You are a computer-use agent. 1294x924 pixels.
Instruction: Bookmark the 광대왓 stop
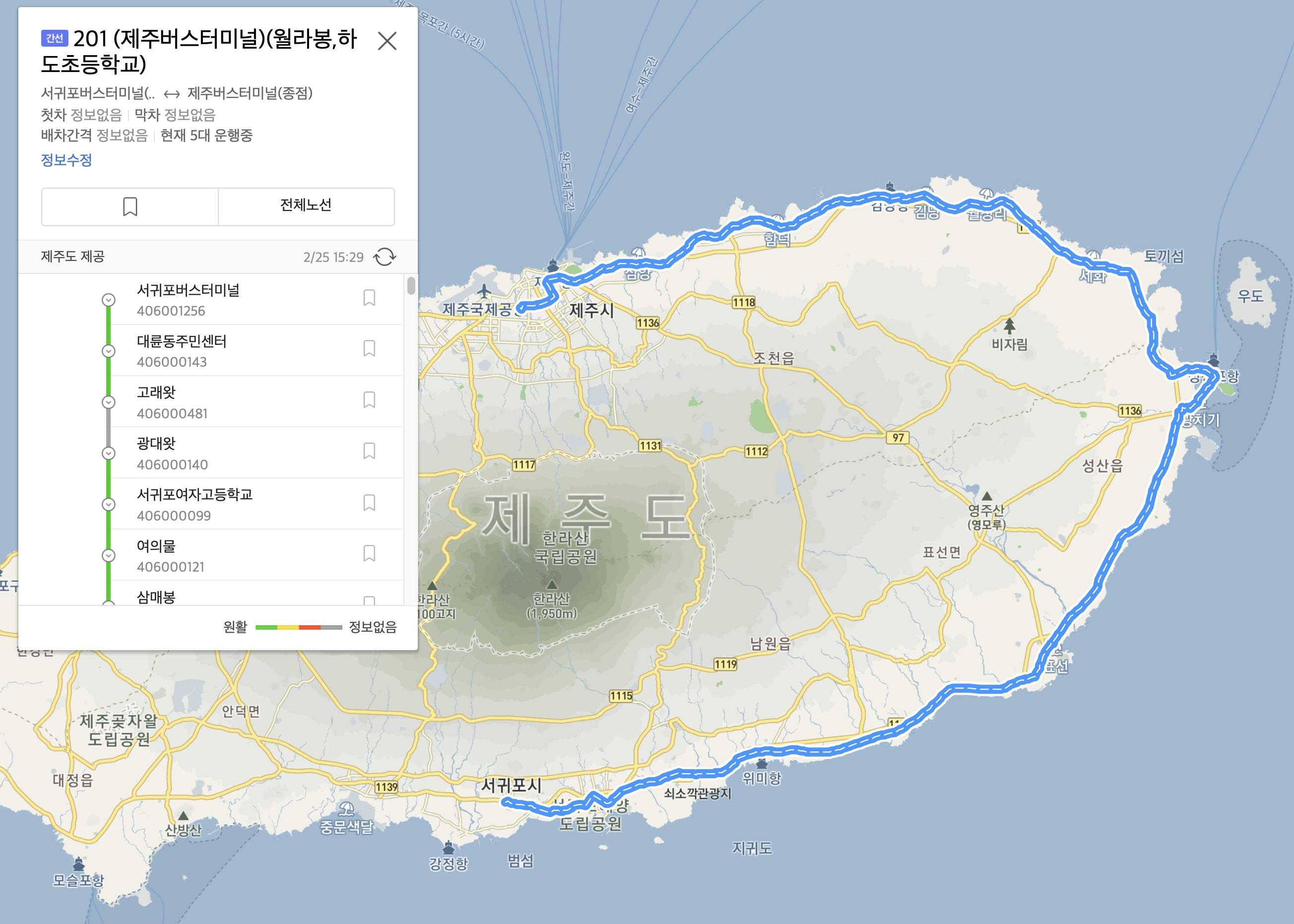(369, 451)
